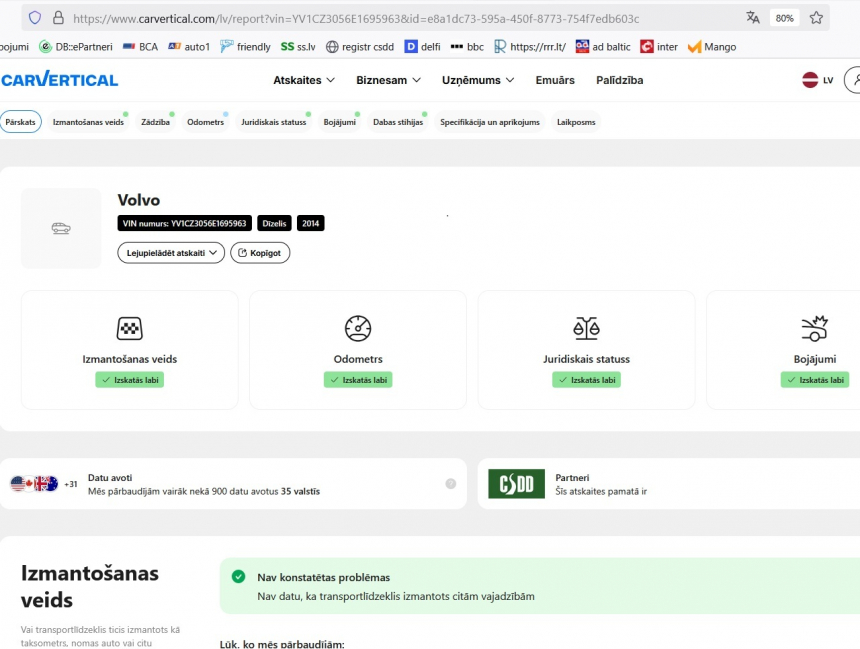This screenshot has width=860, height=649.
Task: Expand the Uzņēmums menu
Action: (478, 80)
